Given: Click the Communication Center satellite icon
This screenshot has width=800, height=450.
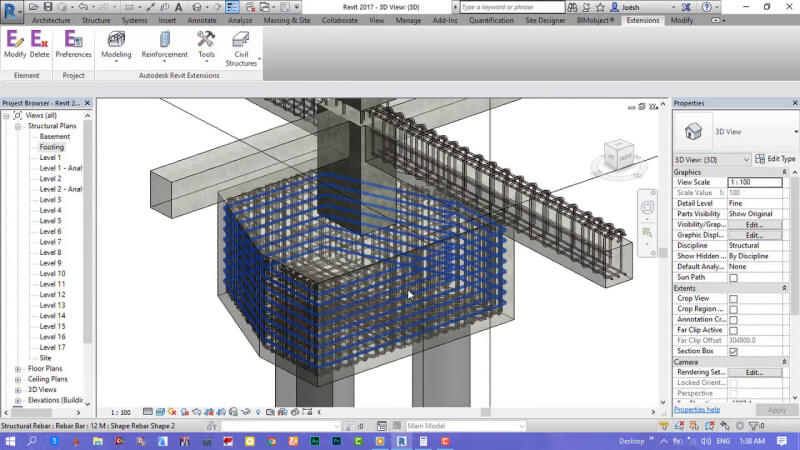Looking at the screenshot, I should pyautogui.click(x=586, y=7).
